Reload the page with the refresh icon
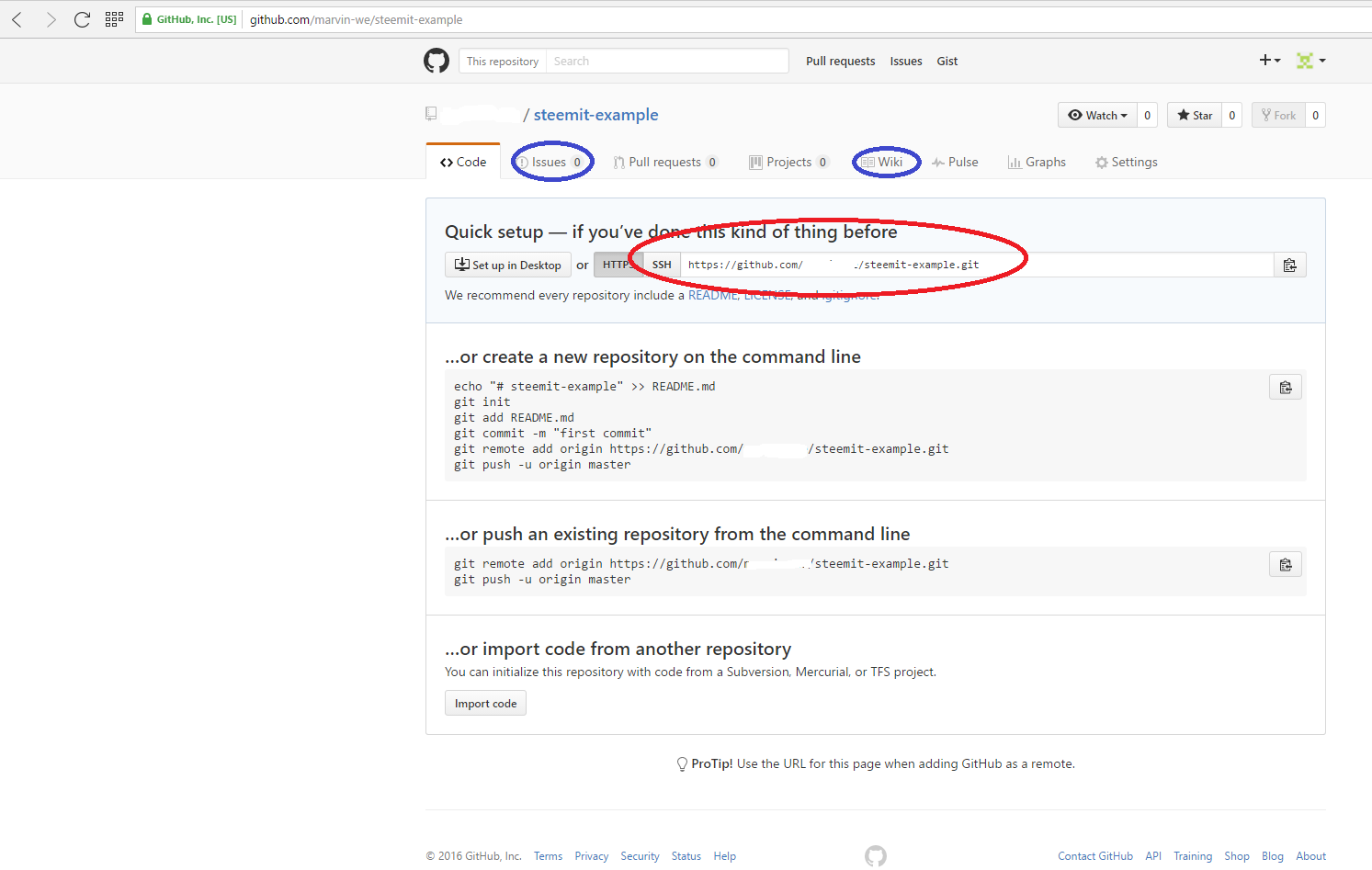The width and height of the screenshot is (1372, 870). [82, 19]
